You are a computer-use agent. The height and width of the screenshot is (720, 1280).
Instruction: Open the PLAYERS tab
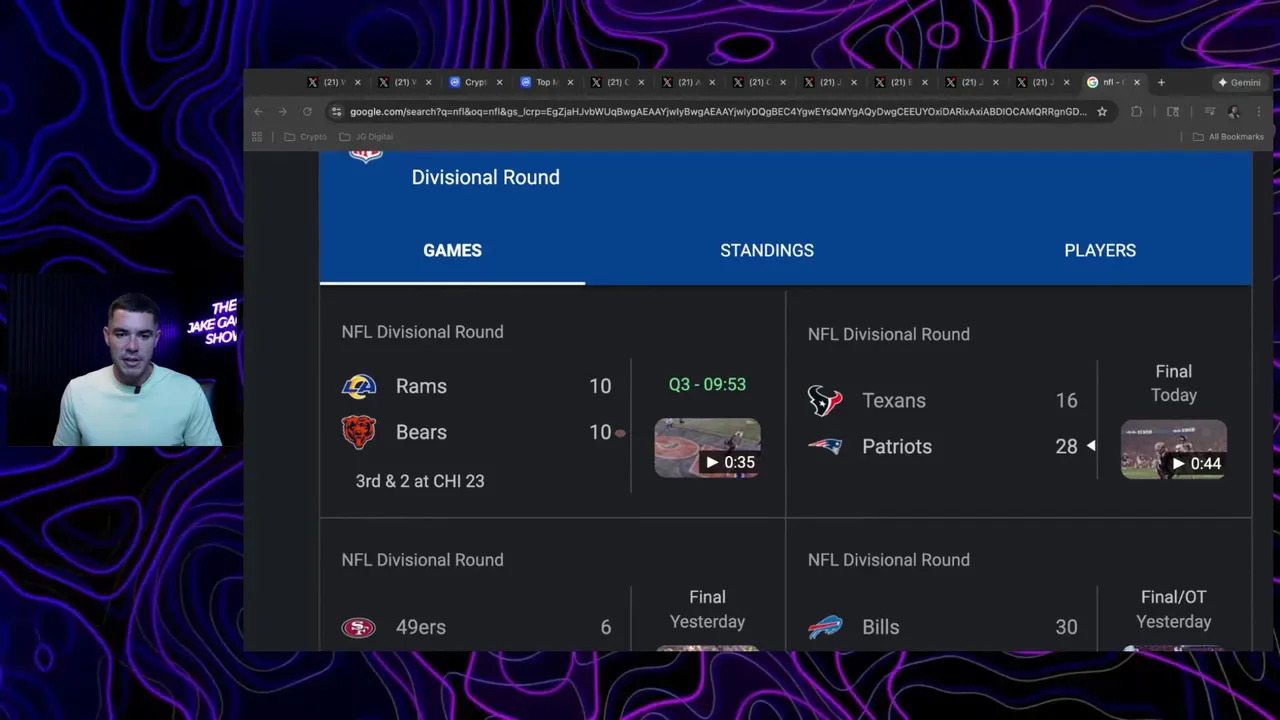click(x=1100, y=251)
